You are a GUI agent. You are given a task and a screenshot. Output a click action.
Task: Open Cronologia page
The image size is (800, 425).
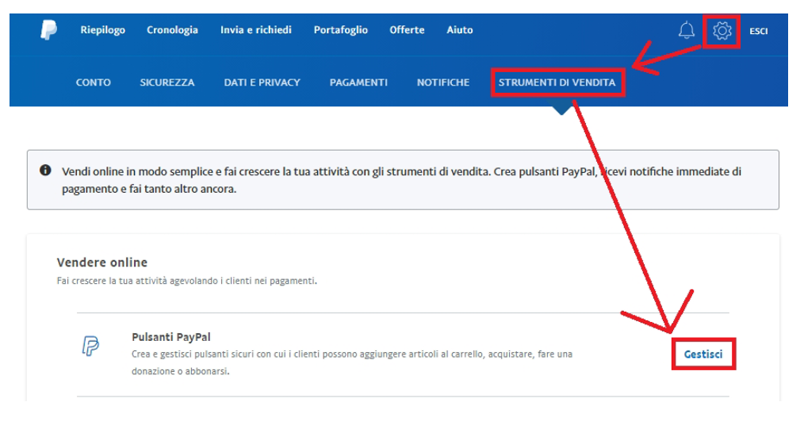pos(172,30)
